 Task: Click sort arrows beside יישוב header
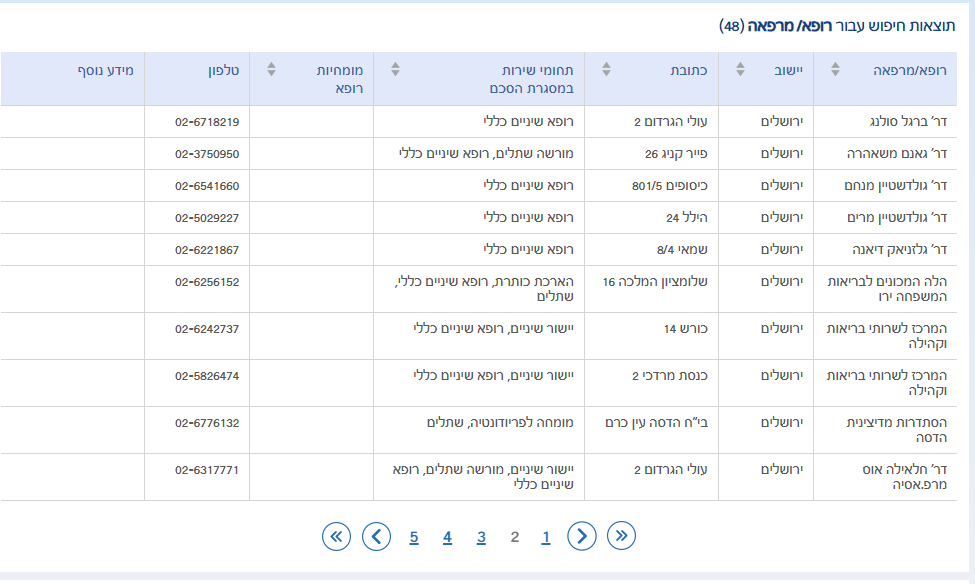tap(740, 69)
